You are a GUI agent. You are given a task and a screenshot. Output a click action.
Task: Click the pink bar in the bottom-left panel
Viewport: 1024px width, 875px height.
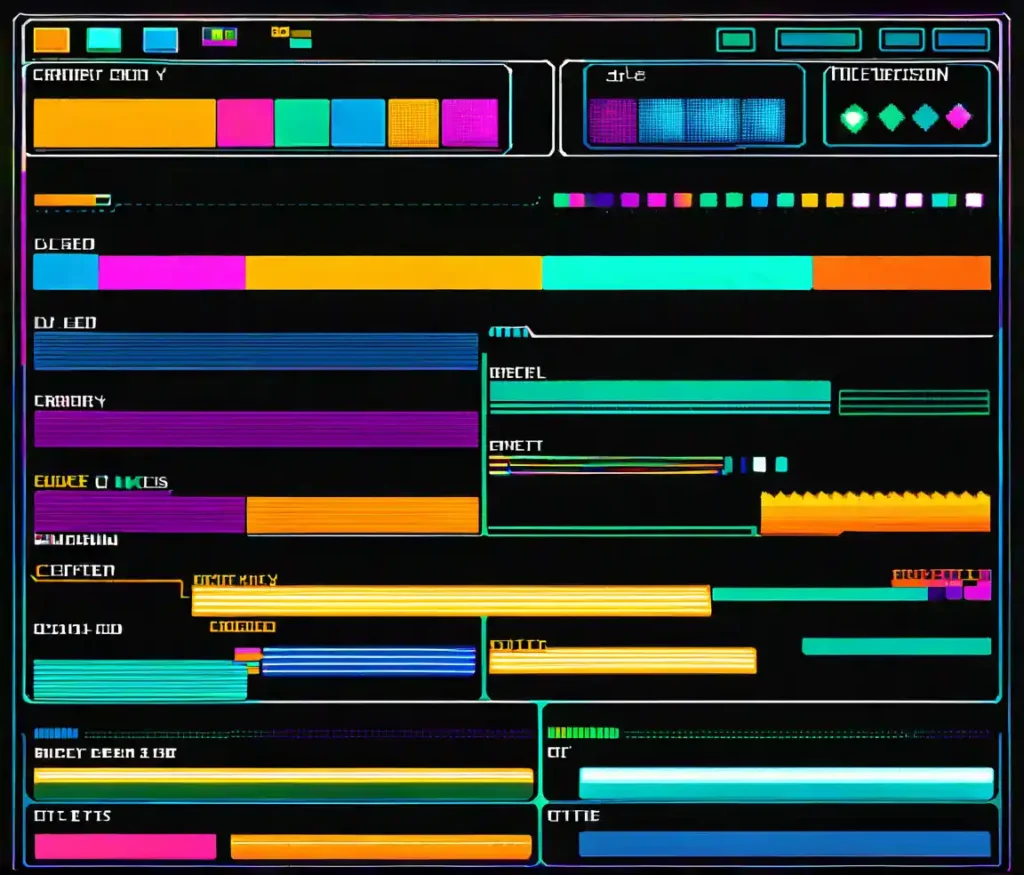coord(125,846)
